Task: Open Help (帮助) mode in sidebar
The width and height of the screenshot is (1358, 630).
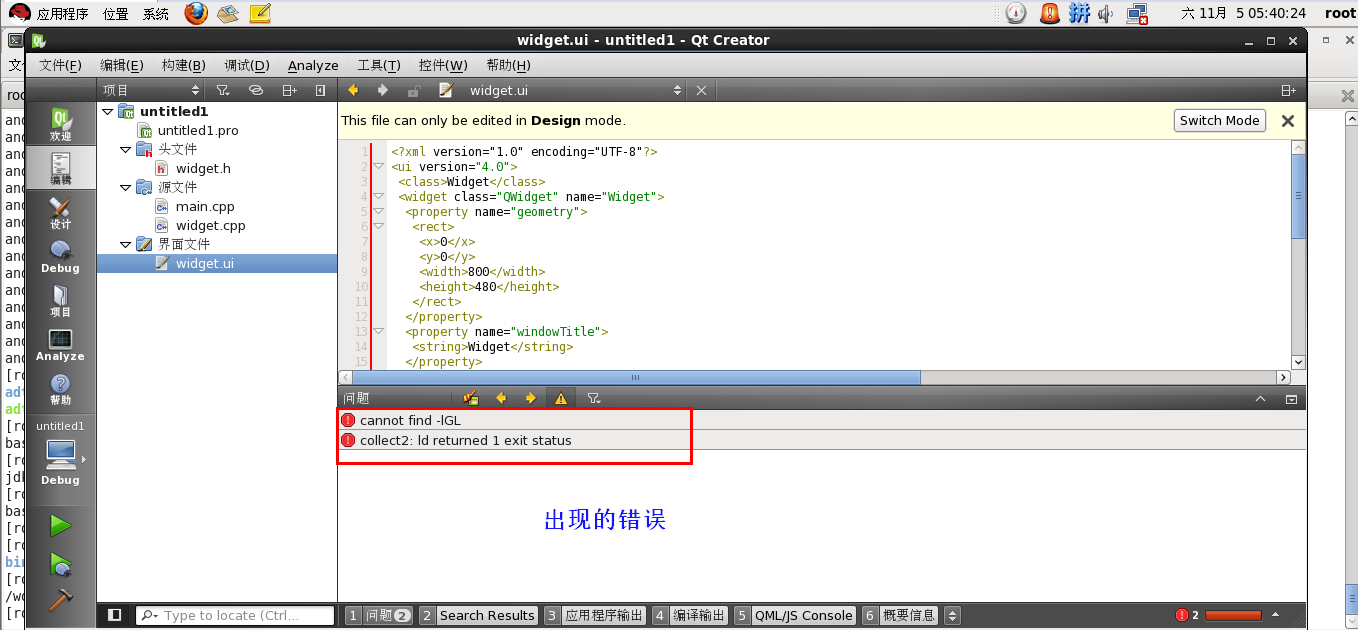Action: 60,387
